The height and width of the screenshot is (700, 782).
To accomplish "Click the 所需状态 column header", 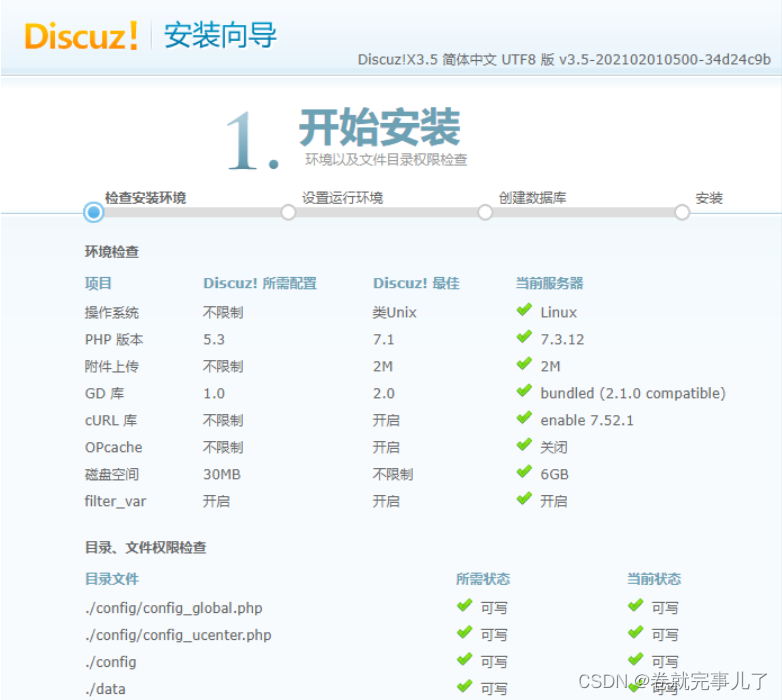I will pyautogui.click(x=483, y=579).
